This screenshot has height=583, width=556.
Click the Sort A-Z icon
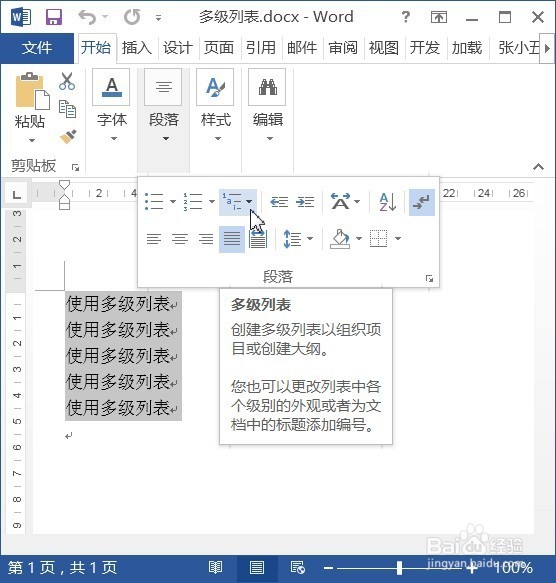[388, 202]
